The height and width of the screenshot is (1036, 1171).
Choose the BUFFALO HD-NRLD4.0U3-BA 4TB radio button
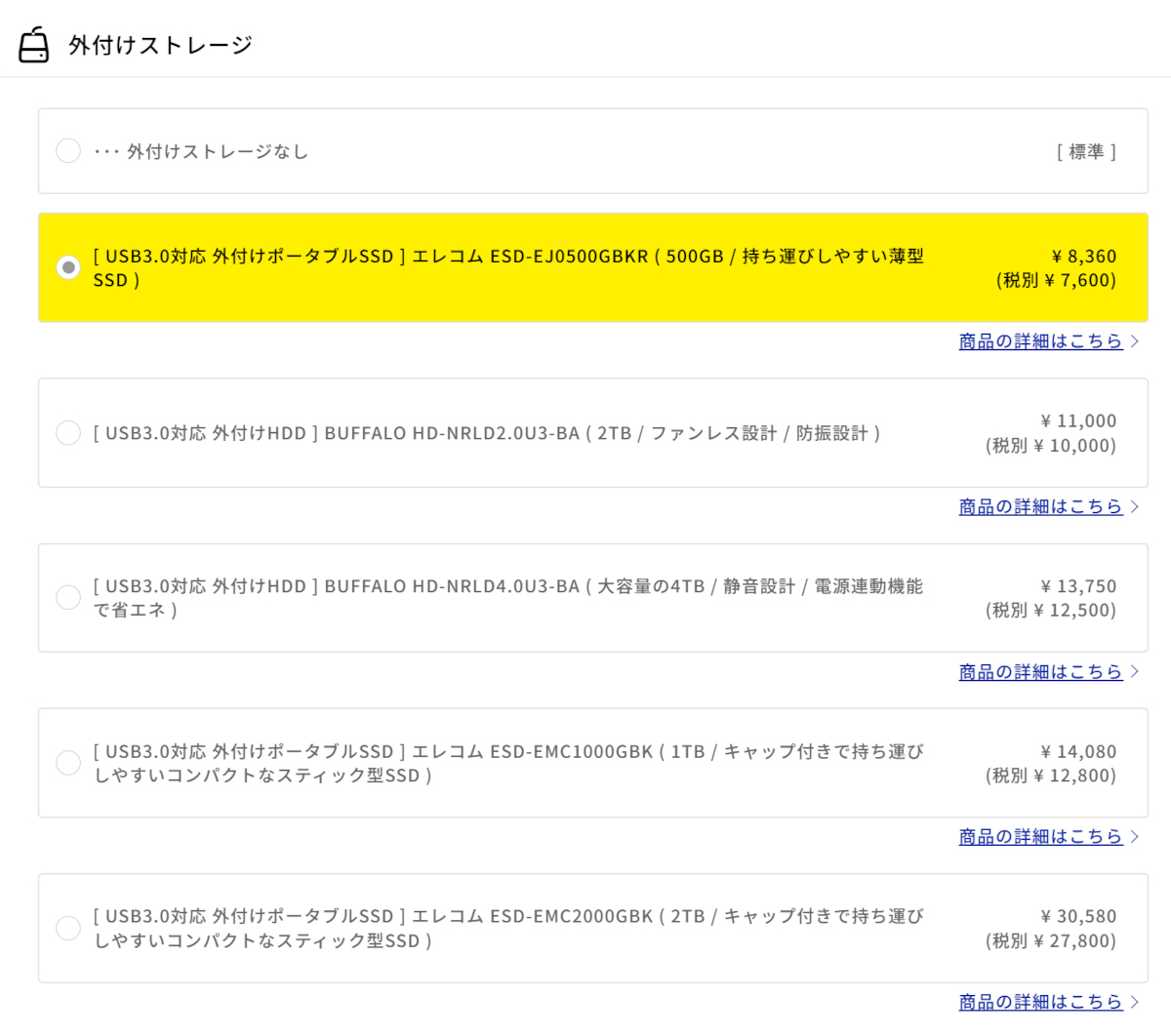tap(68, 597)
